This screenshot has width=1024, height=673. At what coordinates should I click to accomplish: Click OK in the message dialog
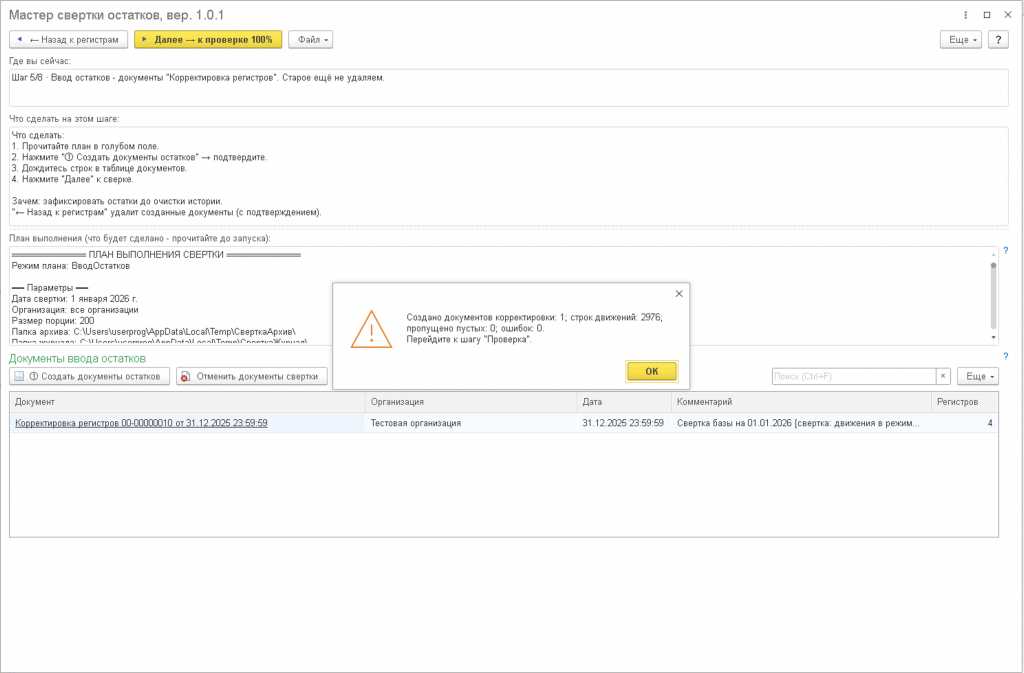point(651,371)
